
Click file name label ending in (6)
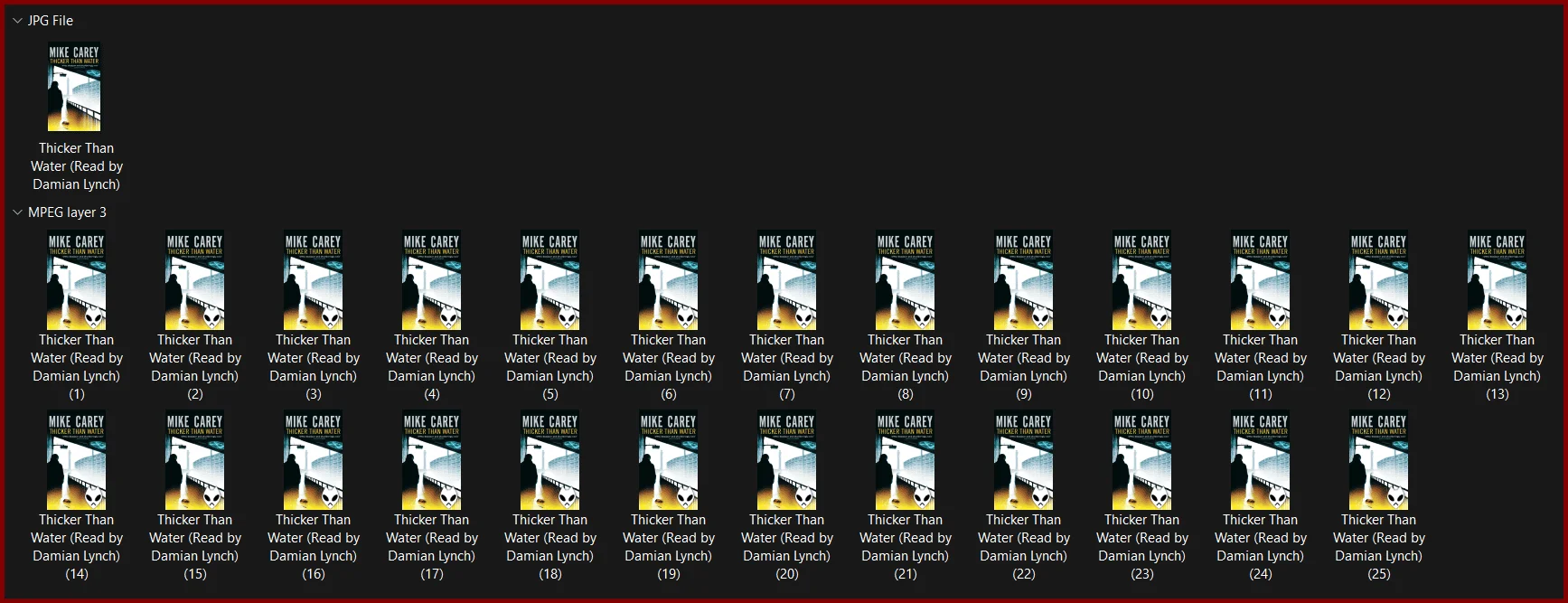[x=669, y=367]
